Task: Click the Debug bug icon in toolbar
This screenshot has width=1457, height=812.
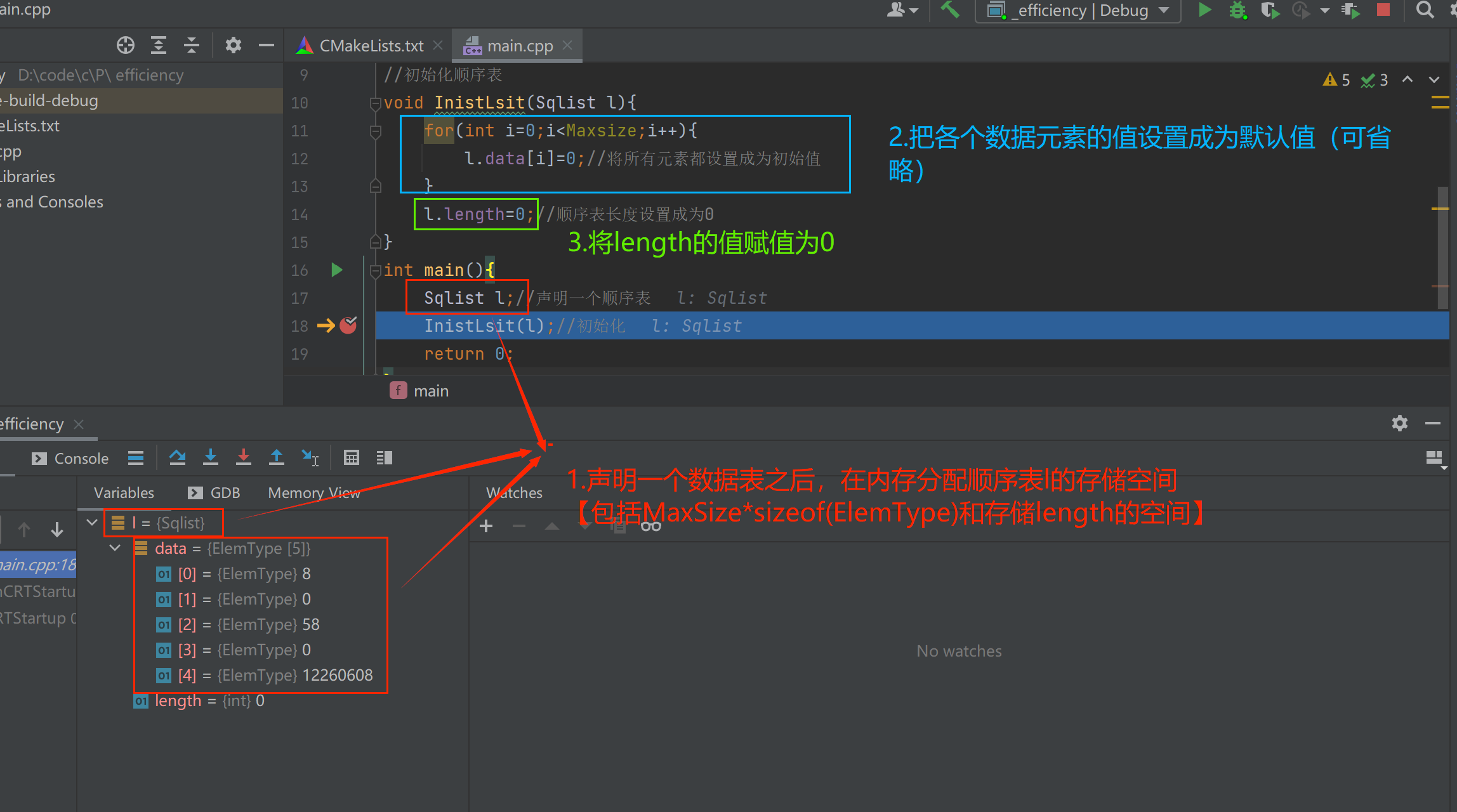Action: point(1237,10)
